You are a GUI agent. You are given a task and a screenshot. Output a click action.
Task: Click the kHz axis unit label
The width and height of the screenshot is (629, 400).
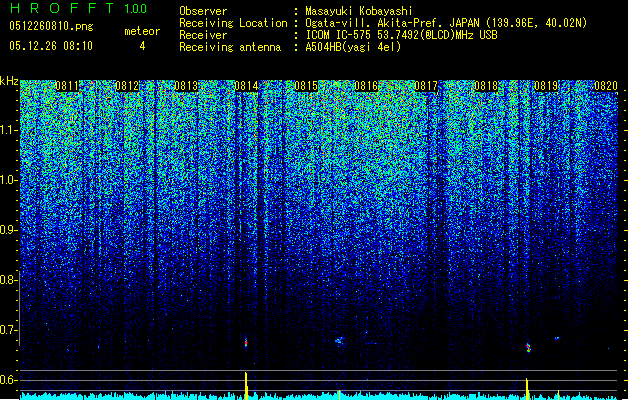pyautogui.click(x=9, y=81)
